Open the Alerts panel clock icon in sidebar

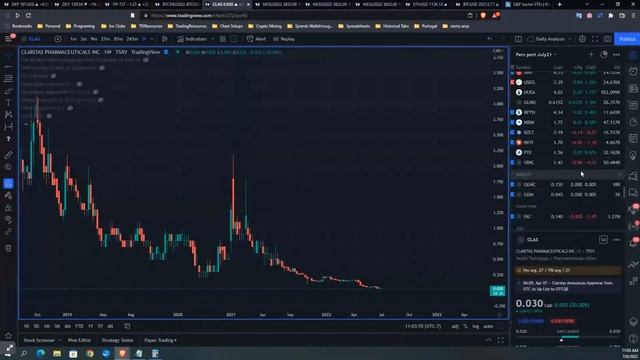(x=633, y=71)
